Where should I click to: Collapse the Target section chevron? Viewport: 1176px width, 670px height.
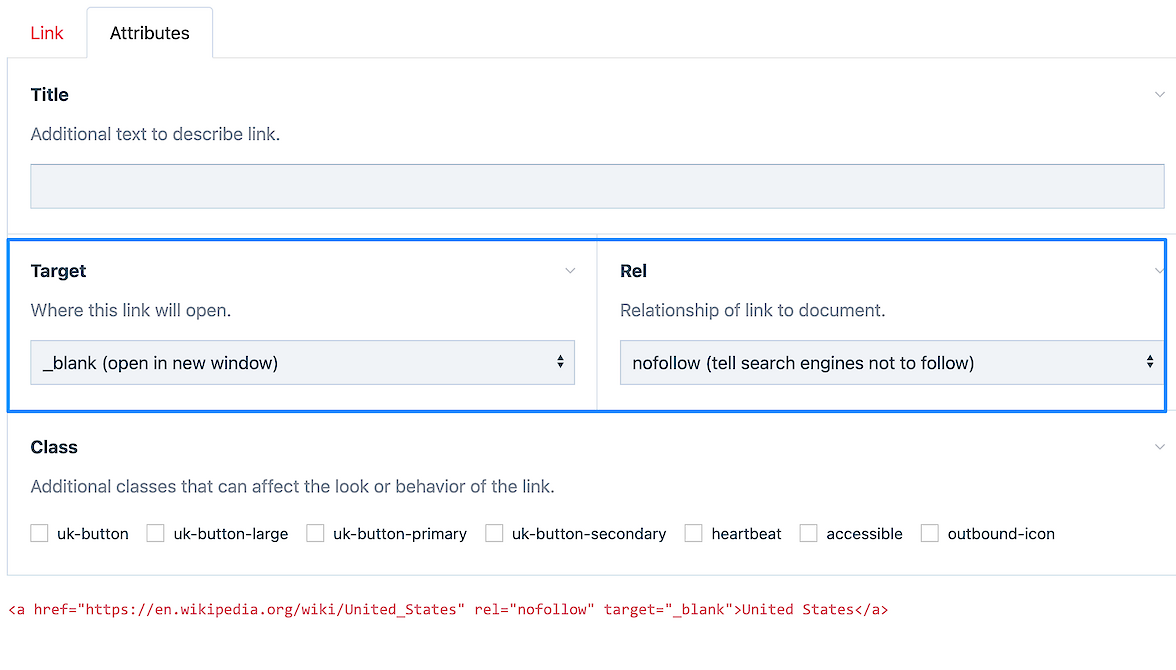tap(570, 271)
